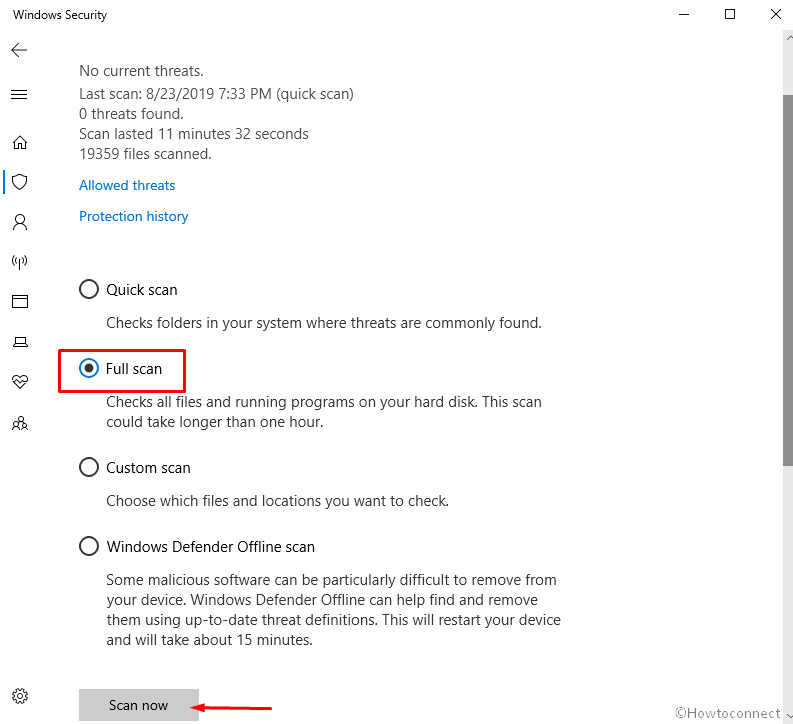Viewport: 793px width, 724px height.
Task: Click the 'Last scan: 8/23/2019 7:33 PM' line
Action: (216, 94)
